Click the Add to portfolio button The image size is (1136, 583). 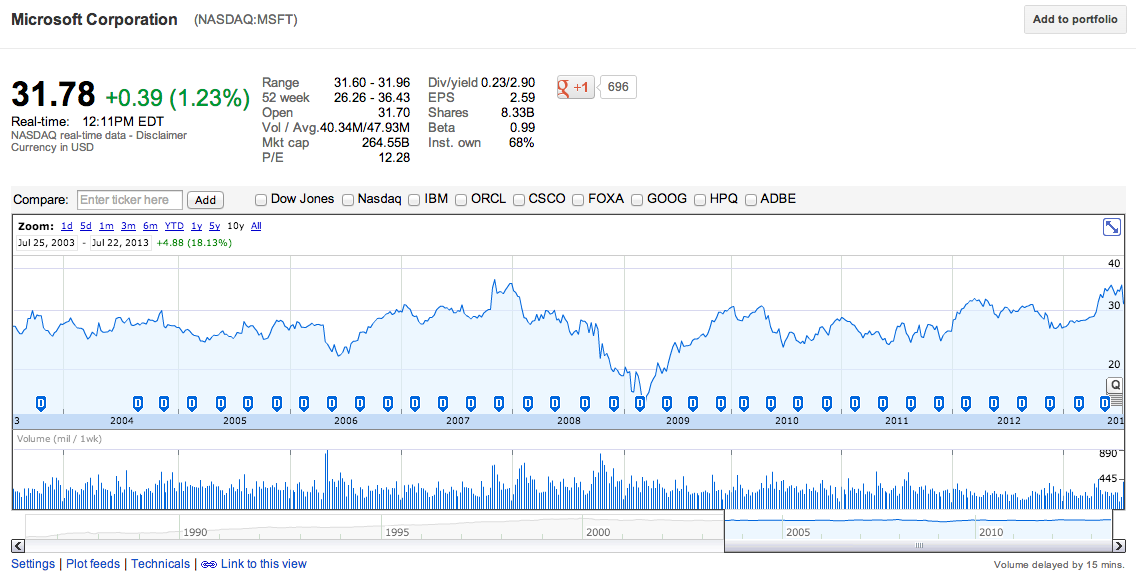[x=1075, y=20]
